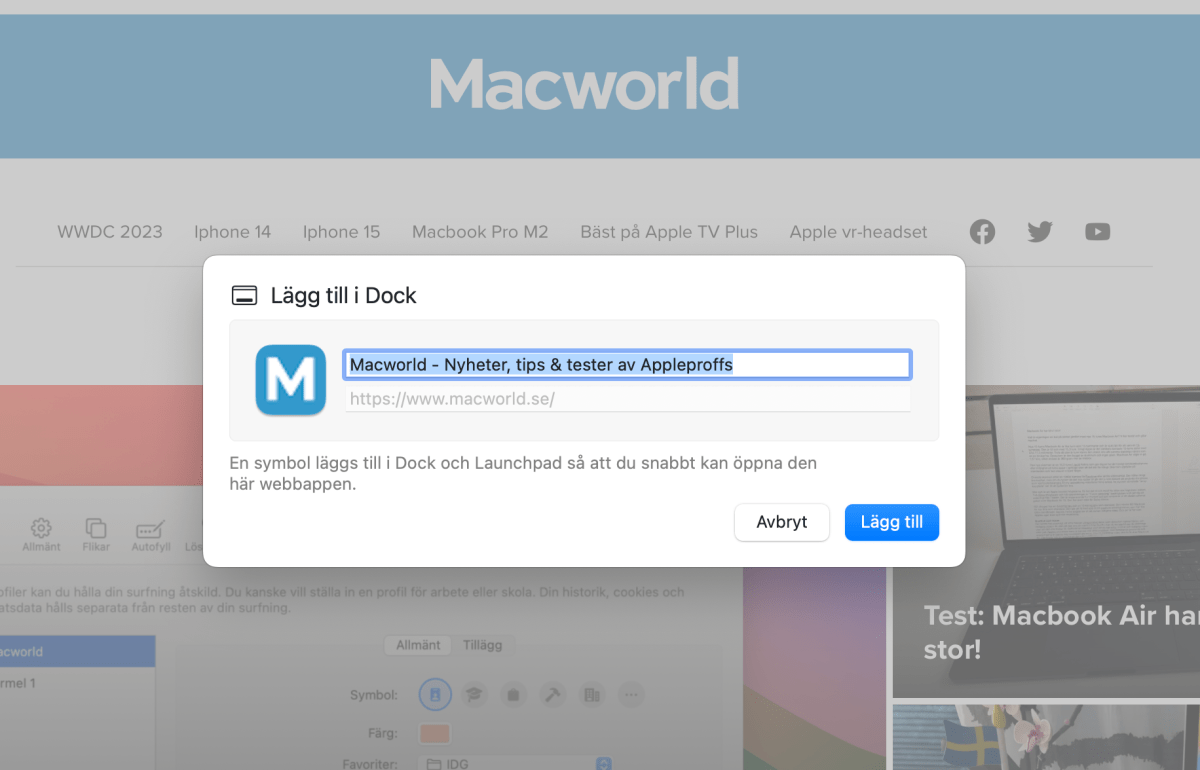Select the building profile symbol
The image size is (1200, 770).
point(591,694)
